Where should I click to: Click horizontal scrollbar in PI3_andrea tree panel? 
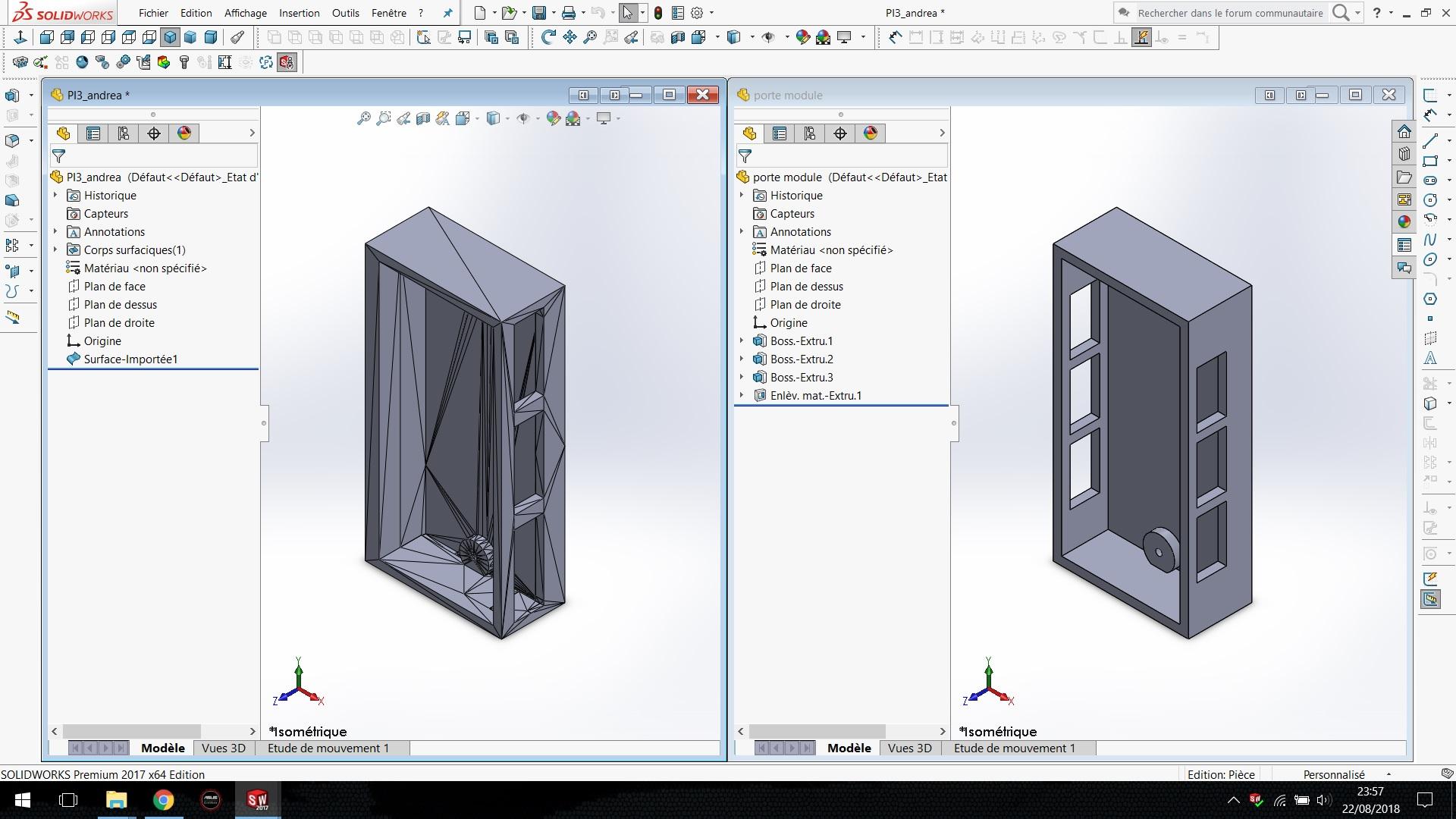coord(132,731)
